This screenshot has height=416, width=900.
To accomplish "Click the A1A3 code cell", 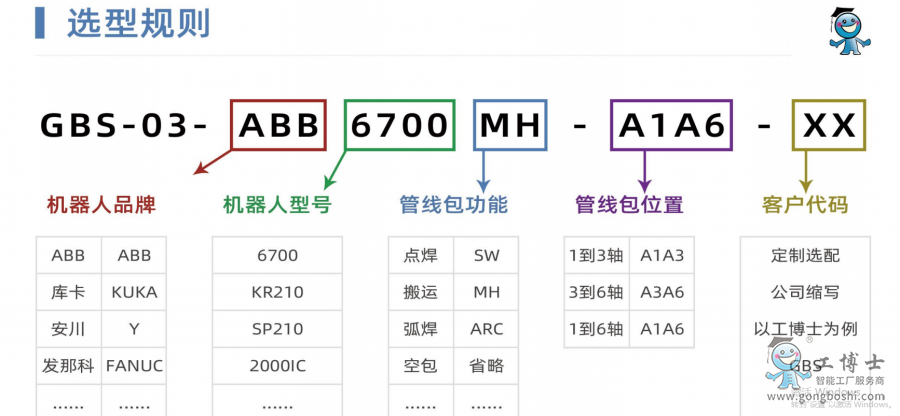I will (x=662, y=255).
